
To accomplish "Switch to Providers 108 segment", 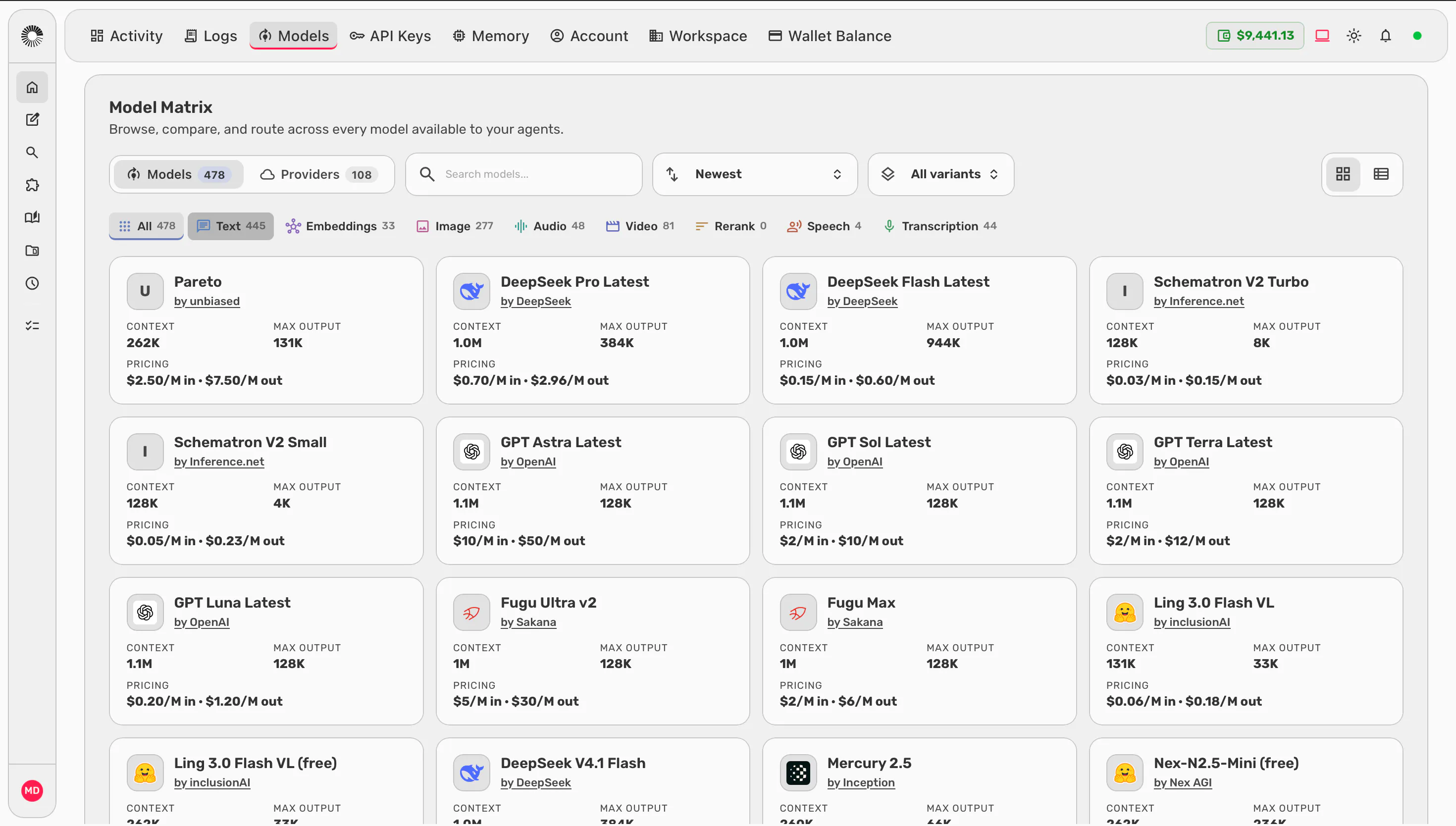I will pyautogui.click(x=319, y=174).
